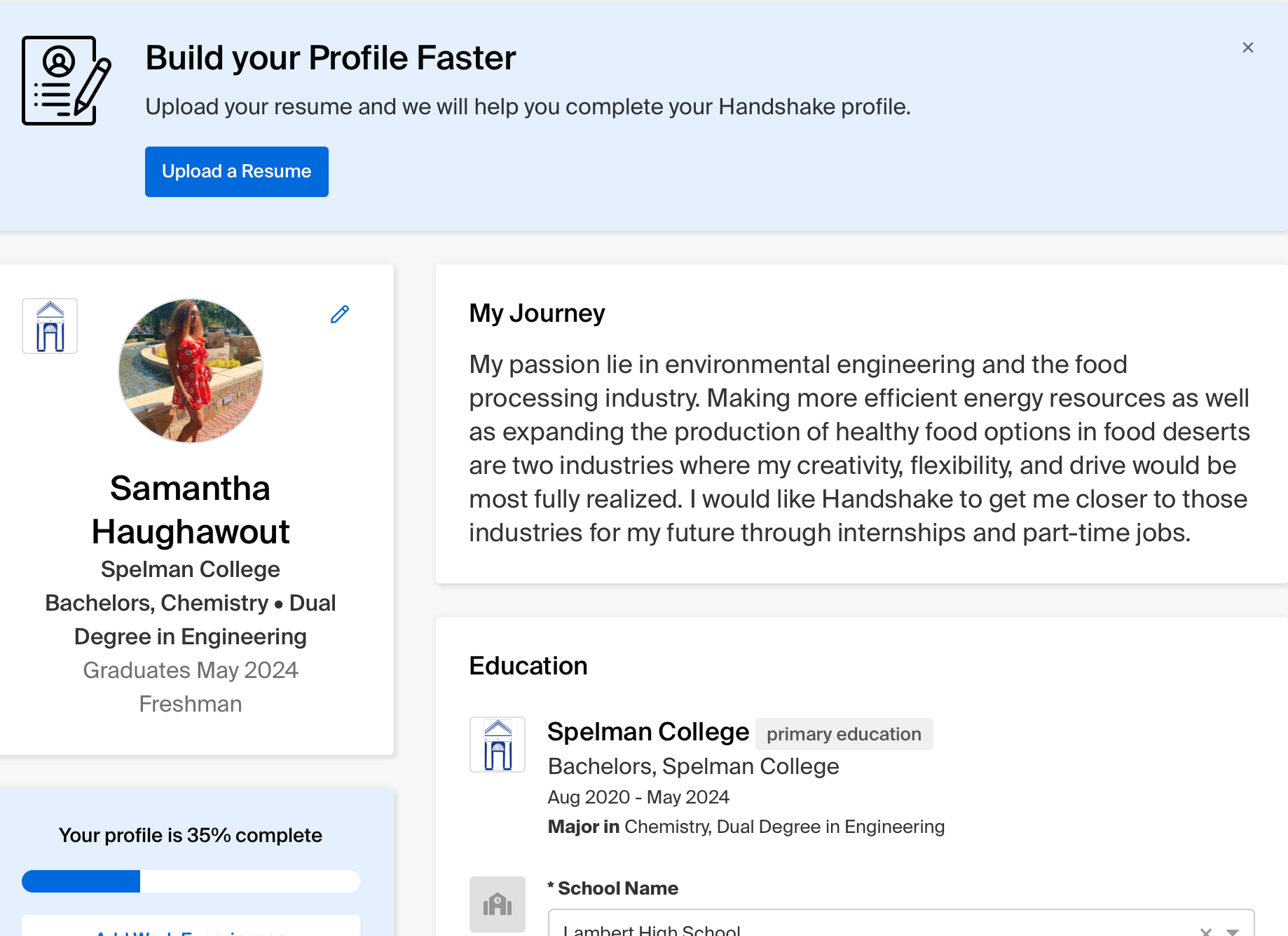The height and width of the screenshot is (936, 1288).
Task: Click the Freshman class year label
Action: 191,704
